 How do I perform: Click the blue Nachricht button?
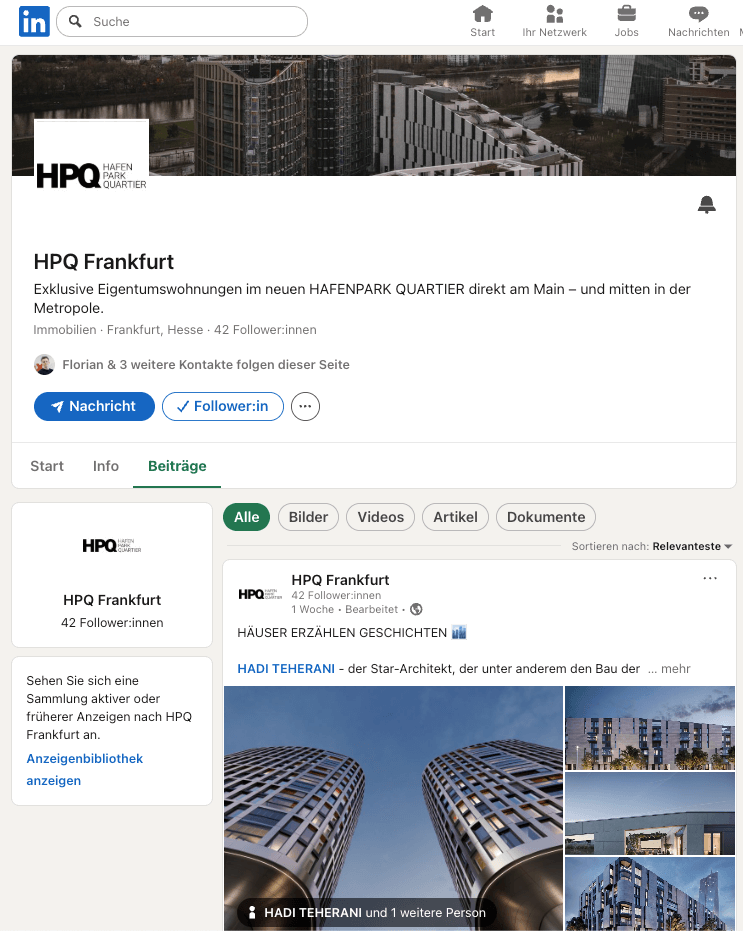[94, 407]
